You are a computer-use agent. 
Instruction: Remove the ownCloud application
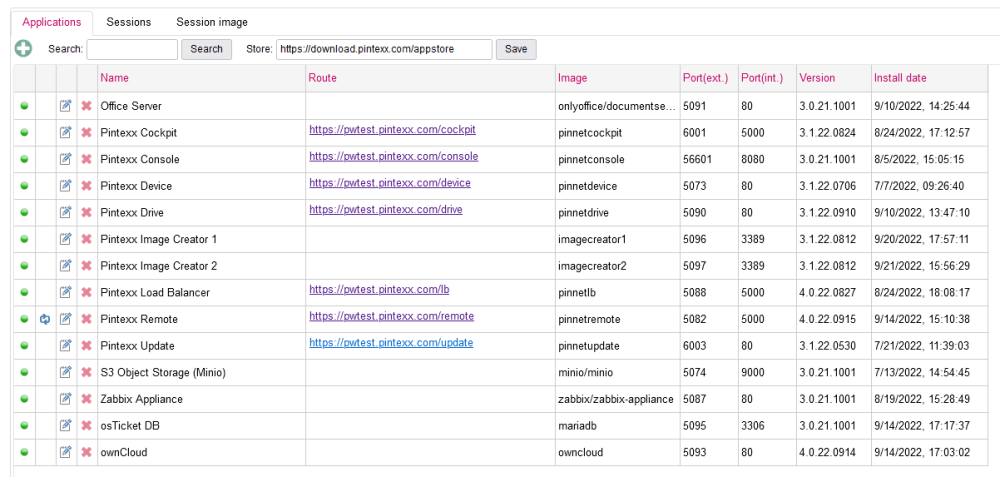[x=86, y=453]
